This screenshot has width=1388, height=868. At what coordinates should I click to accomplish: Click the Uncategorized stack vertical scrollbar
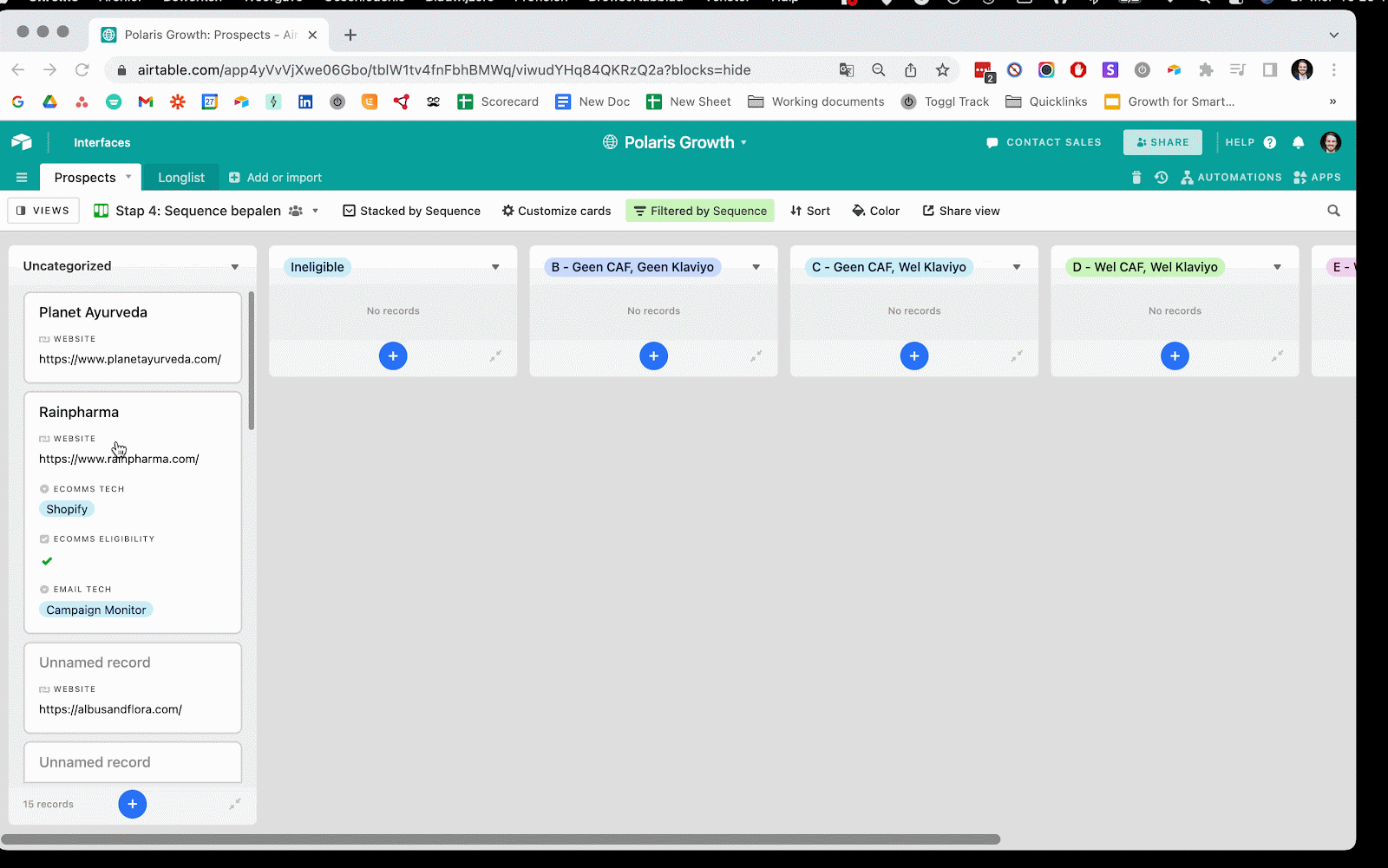click(252, 360)
